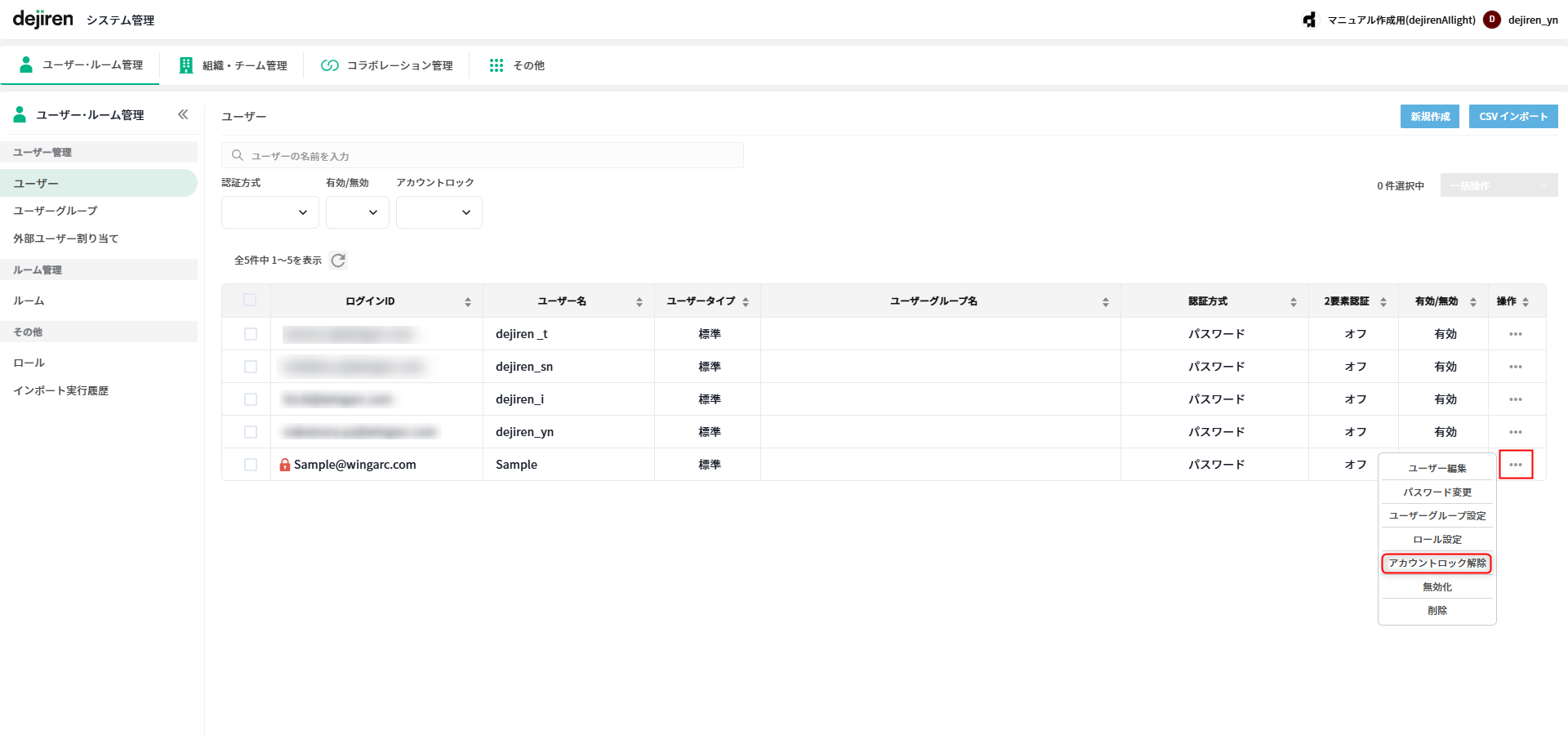Collapse the sidebar with double chevron icon

(183, 115)
